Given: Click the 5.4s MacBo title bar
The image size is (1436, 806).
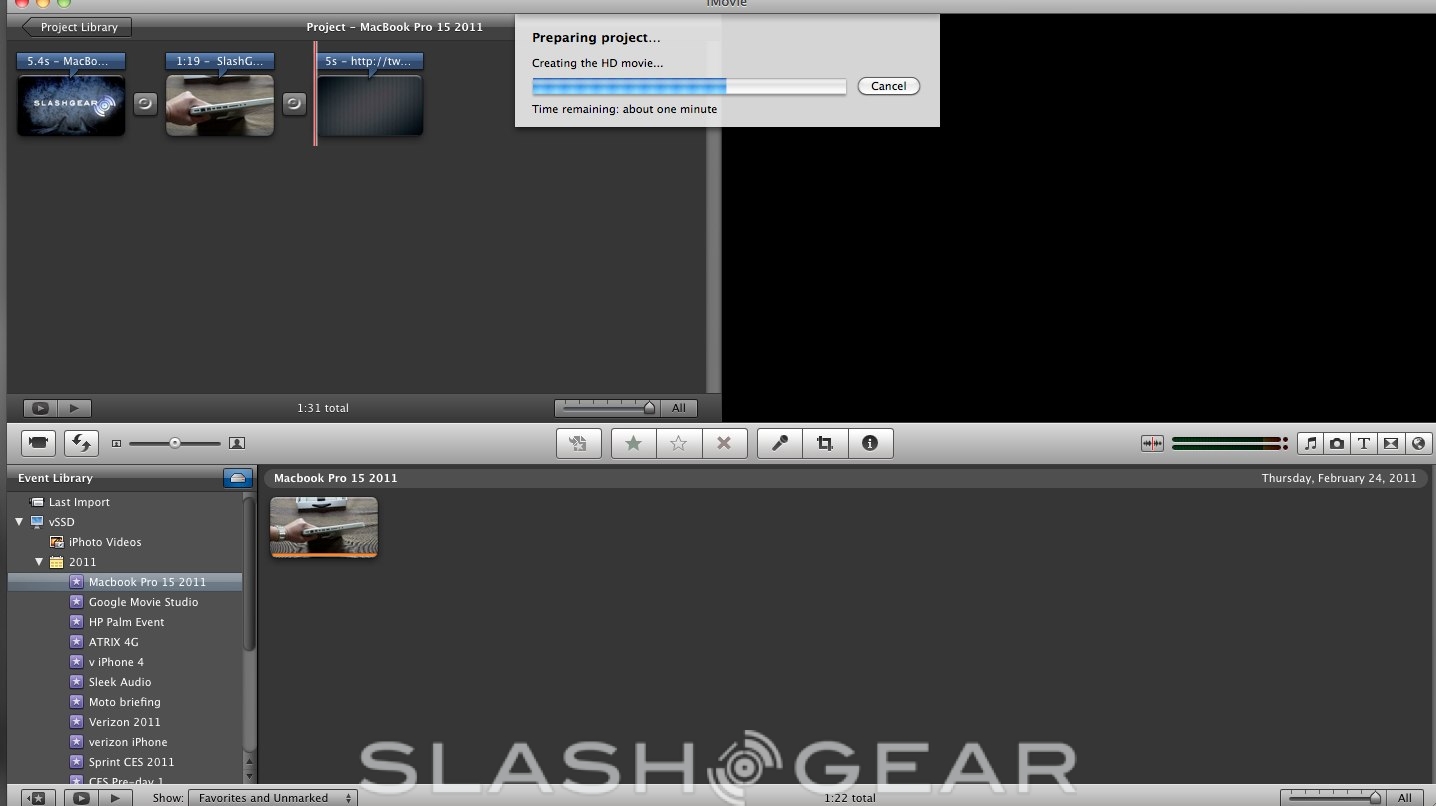Looking at the screenshot, I should click(71, 61).
